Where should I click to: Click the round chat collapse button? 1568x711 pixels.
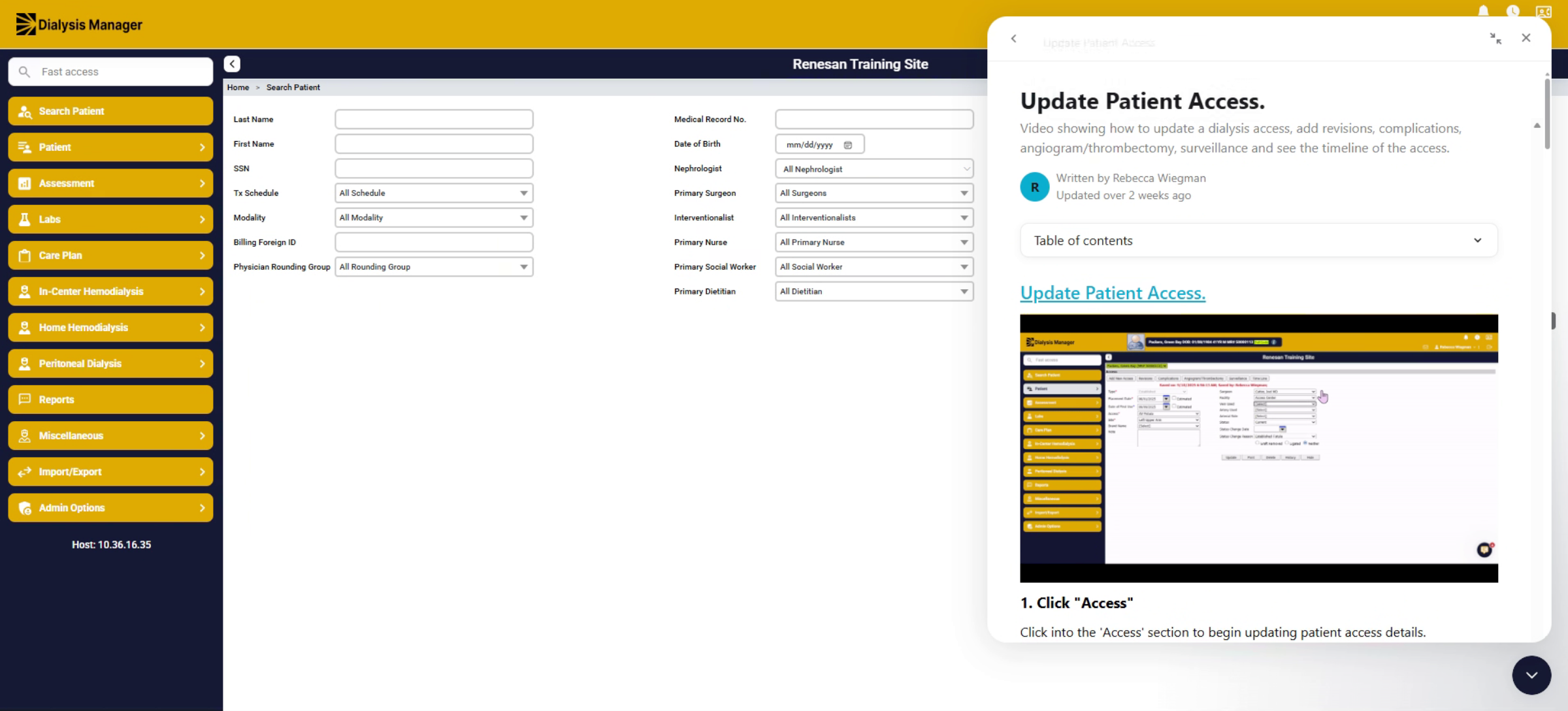tap(1531, 675)
